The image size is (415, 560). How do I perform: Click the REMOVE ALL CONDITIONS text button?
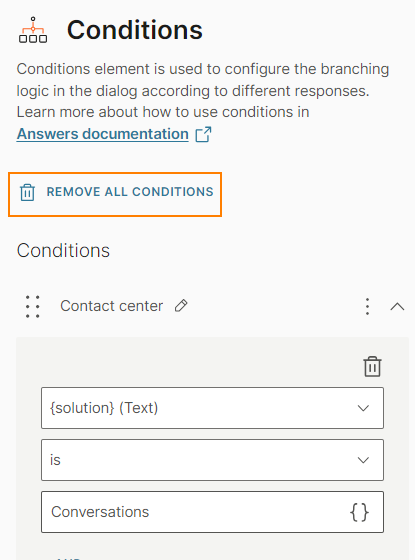(x=130, y=192)
